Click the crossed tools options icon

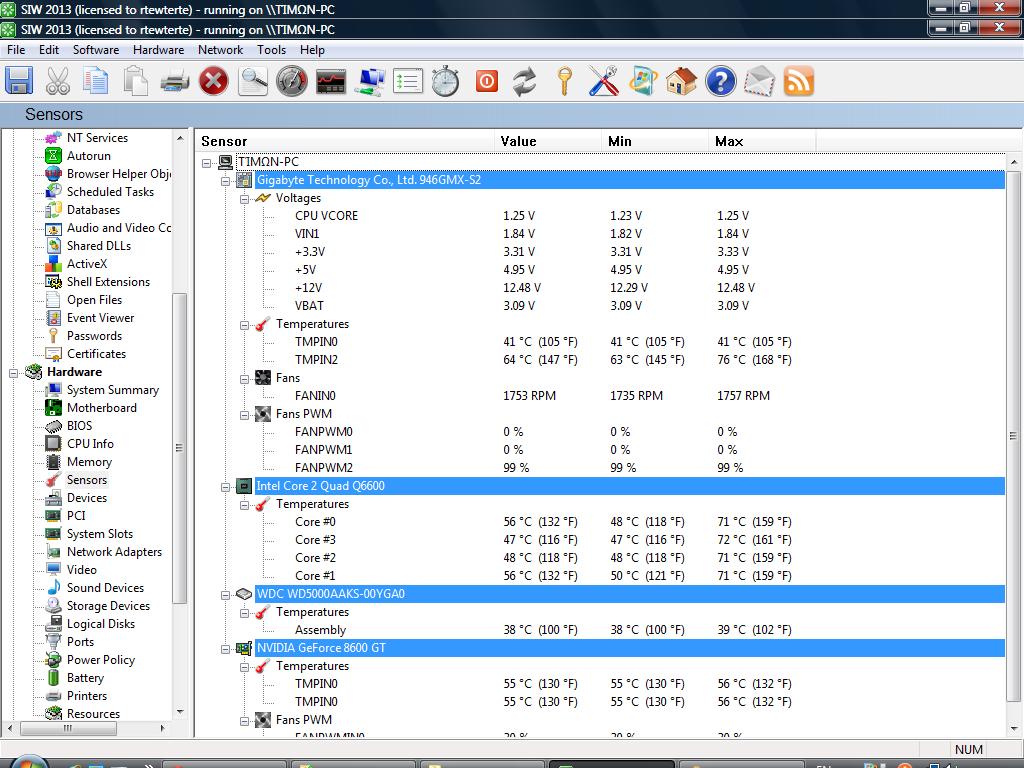(x=603, y=82)
